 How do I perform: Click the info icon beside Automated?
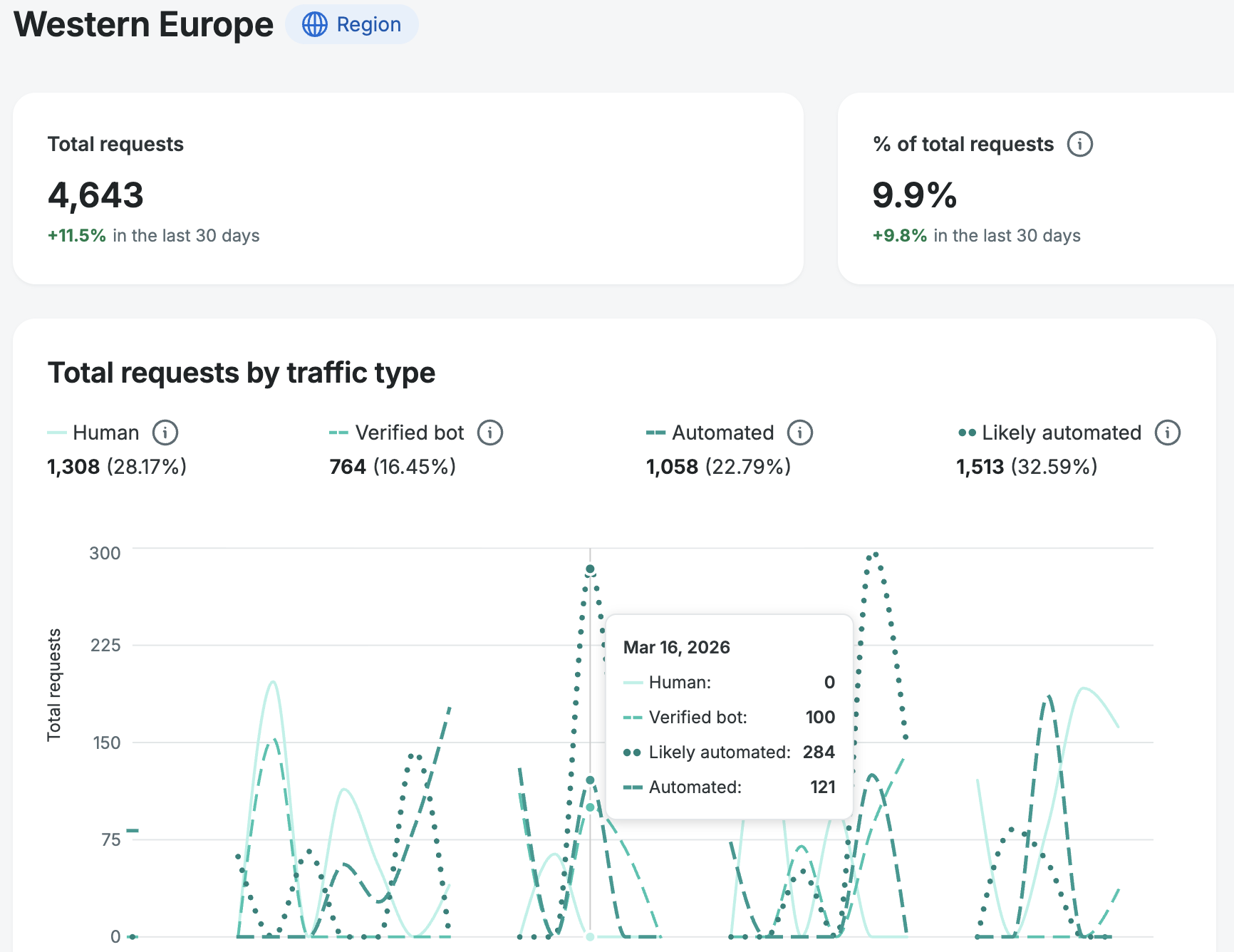tap(799, 433)
